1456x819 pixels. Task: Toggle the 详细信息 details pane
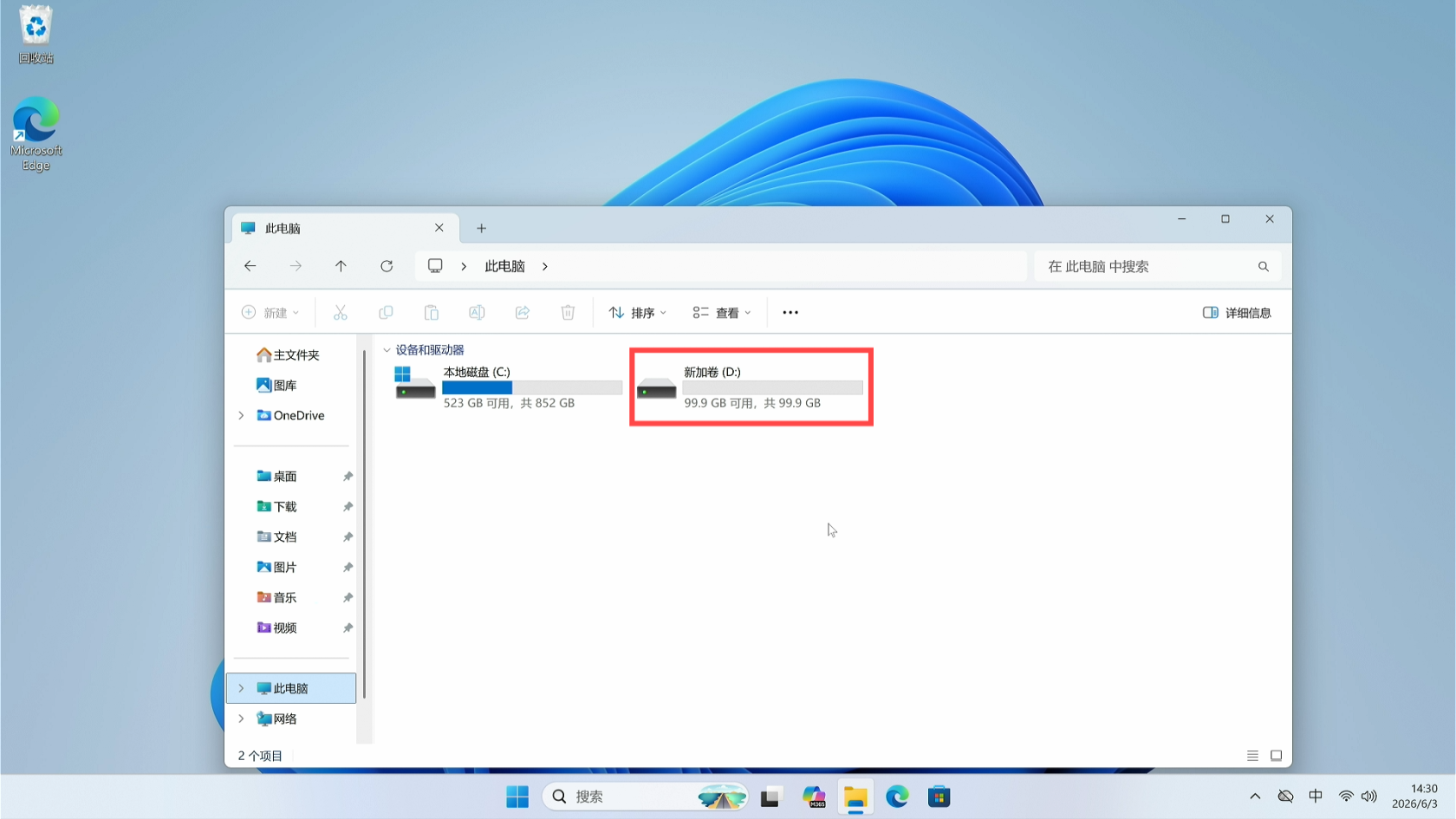[x=1237, y=313]
